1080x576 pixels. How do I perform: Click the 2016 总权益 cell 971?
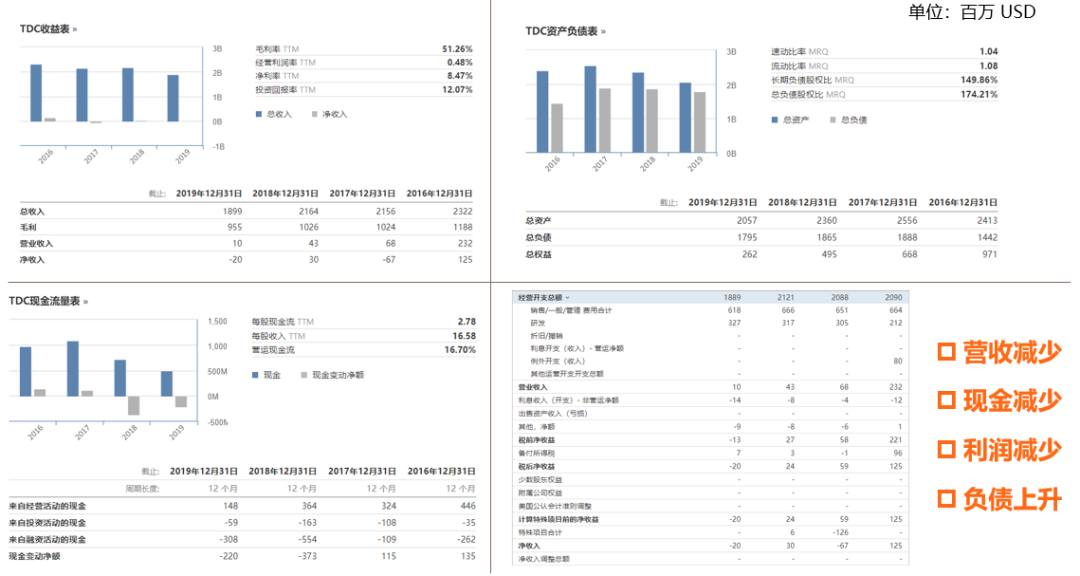(x=990, y=254)
